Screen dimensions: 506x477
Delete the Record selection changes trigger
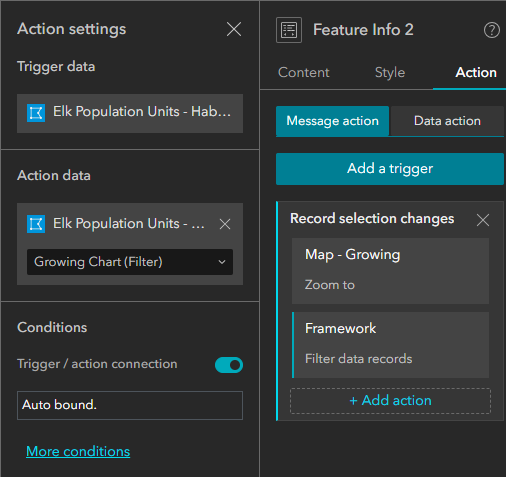point(483,220)
